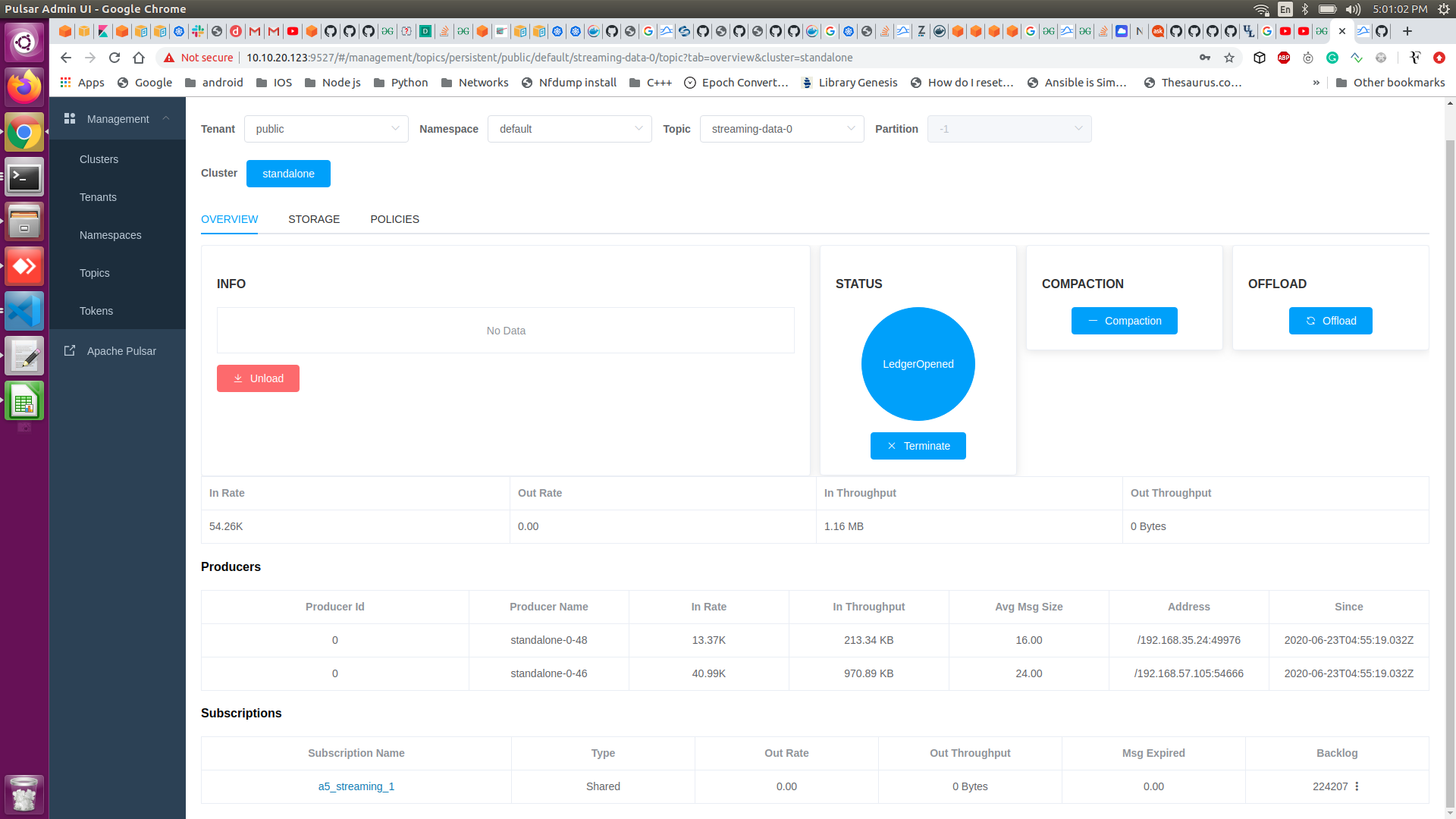Collapse the Management section in the sidebar

(x=166, y=118)
